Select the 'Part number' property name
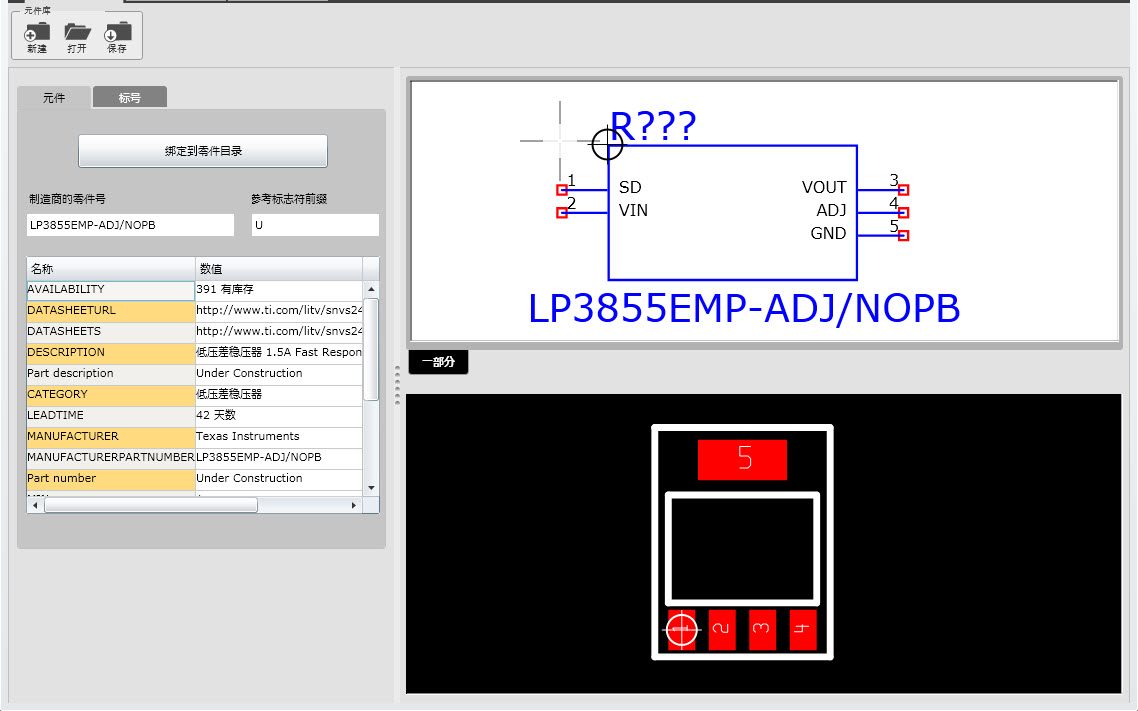1138x711 pixels. click(x=111, y=479)
